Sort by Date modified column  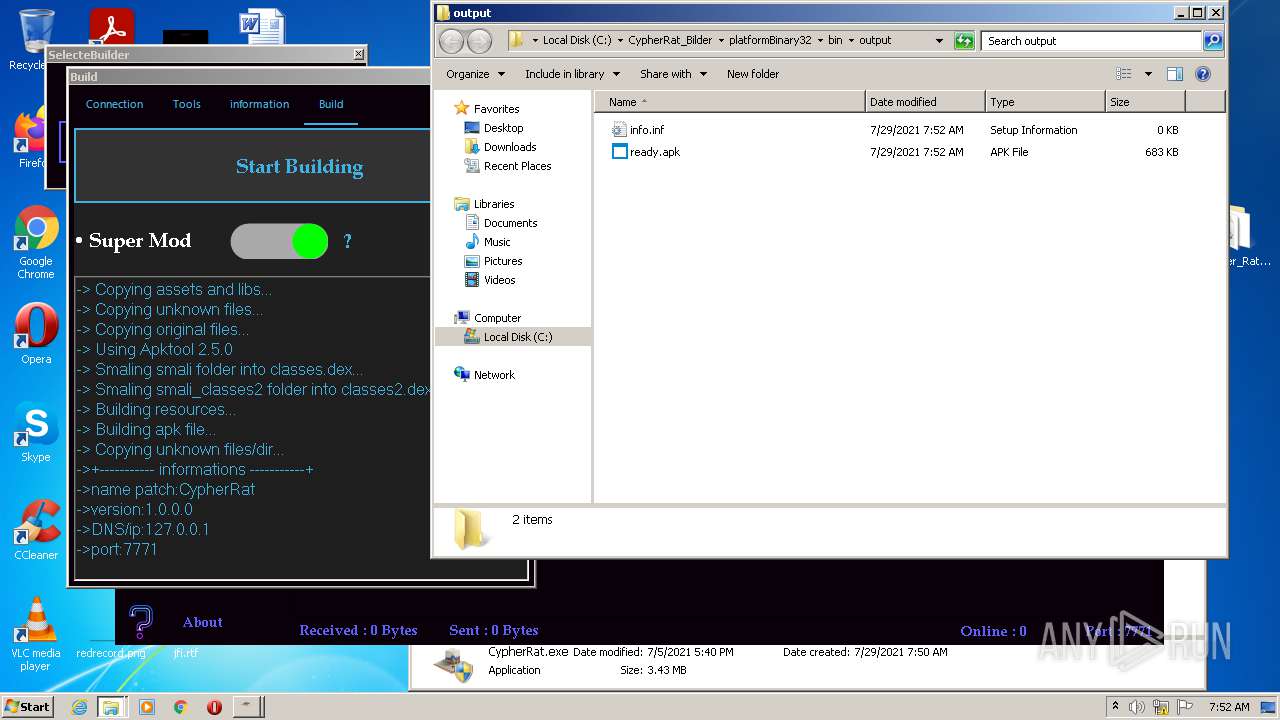(x=925, y=102)
